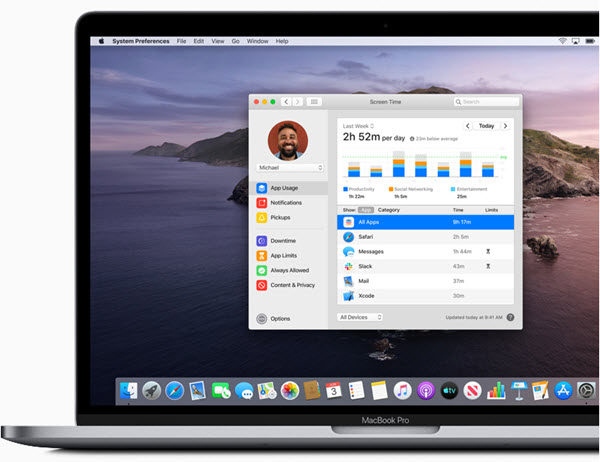The image size is (600, 462).
Task: Select the Safari row in app list
Action: (x=425, y=237)
